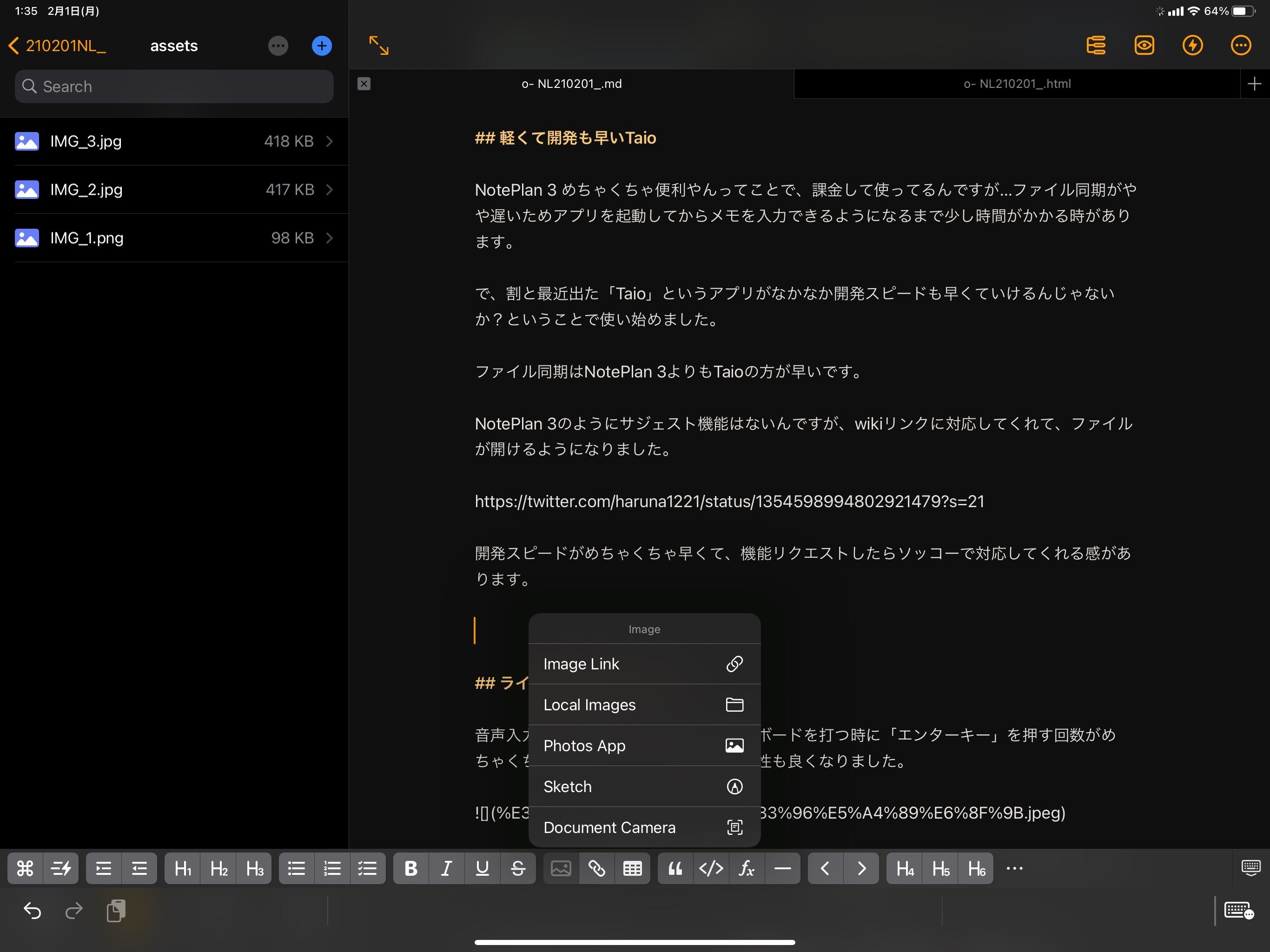Toggle strikethrough formatting
Screen dimensions: 1270x952
[x=518, y=868]
